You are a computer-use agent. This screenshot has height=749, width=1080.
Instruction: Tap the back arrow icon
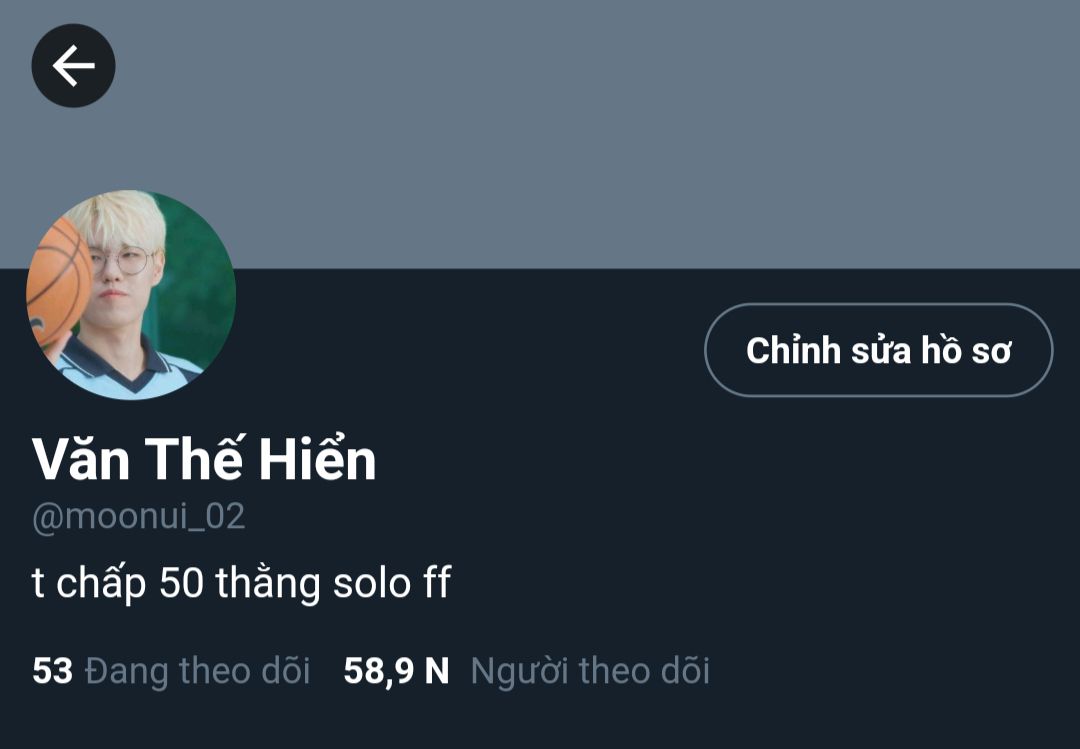pyautogui.click(x=73, y=65)
